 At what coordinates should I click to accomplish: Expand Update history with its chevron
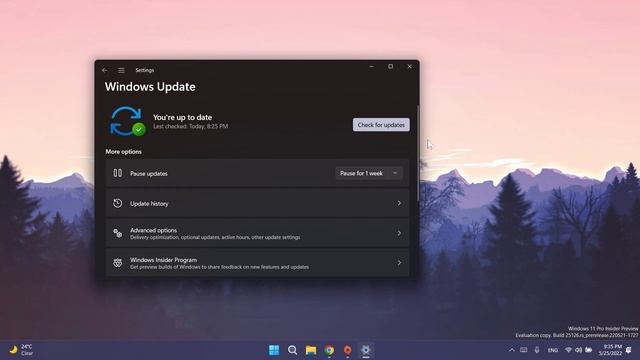point(399,203)
